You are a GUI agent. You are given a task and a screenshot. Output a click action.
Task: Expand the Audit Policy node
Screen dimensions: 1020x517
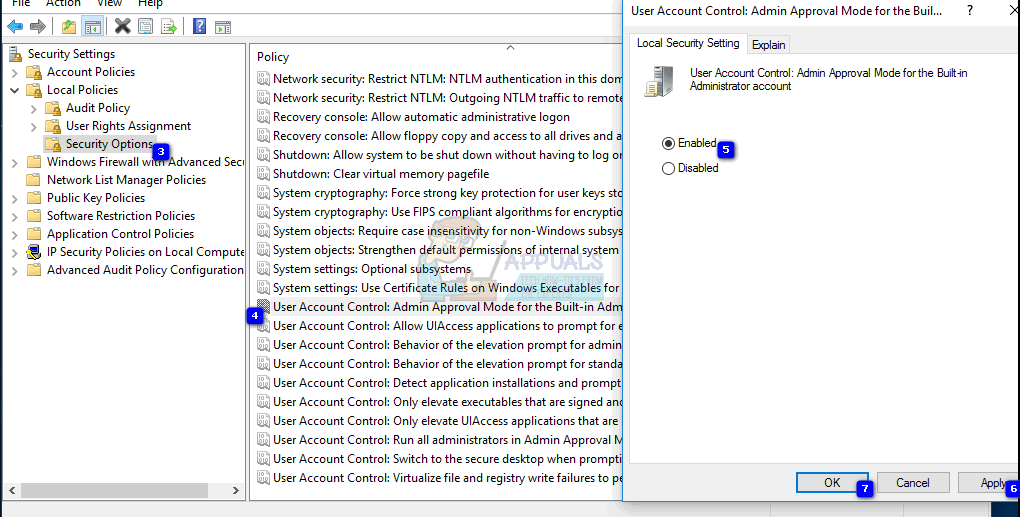pos(34,109)
